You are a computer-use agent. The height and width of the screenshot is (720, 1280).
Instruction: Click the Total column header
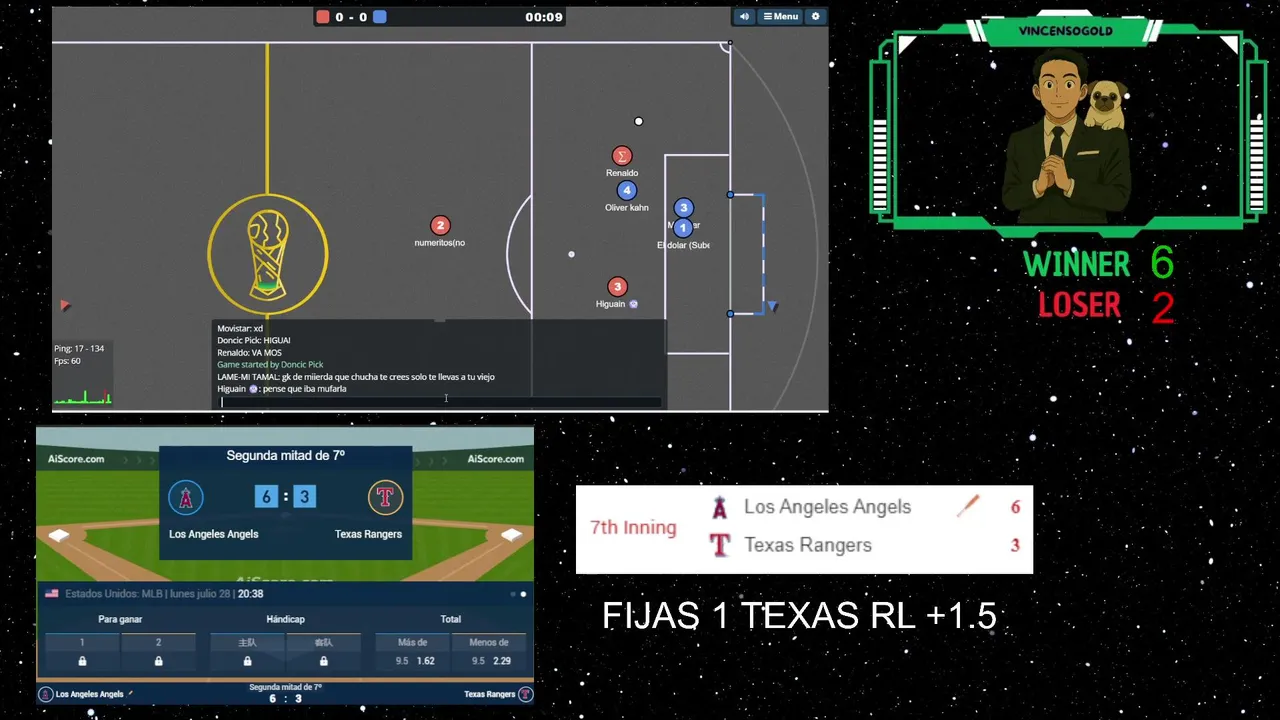click(x=451, y=619)
